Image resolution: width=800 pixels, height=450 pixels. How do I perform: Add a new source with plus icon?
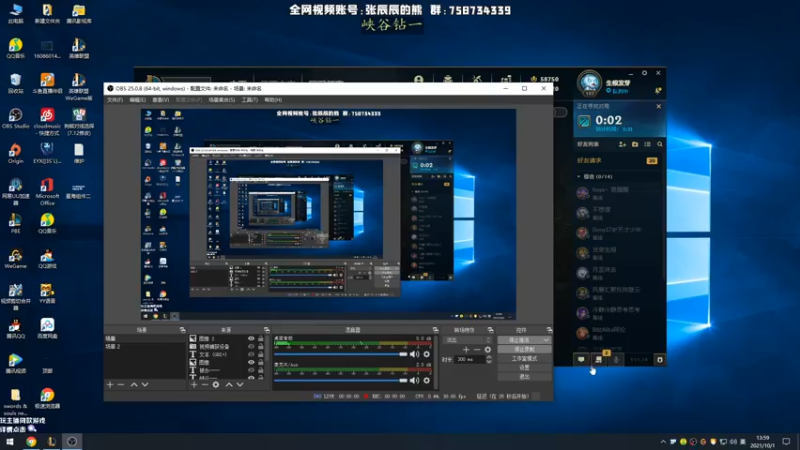tap(194, 385)
